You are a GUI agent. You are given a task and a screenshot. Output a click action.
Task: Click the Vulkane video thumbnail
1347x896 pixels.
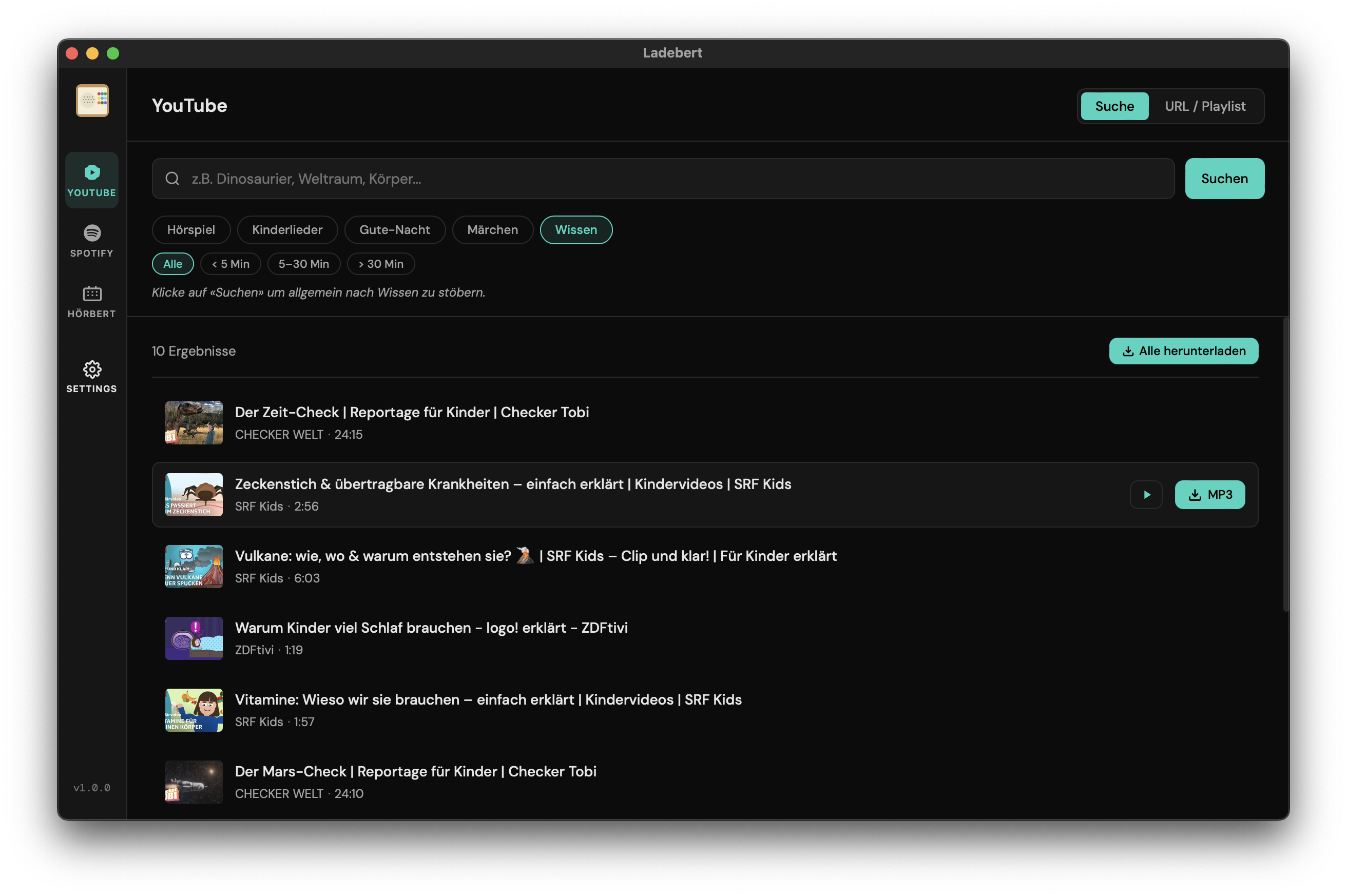193,566
